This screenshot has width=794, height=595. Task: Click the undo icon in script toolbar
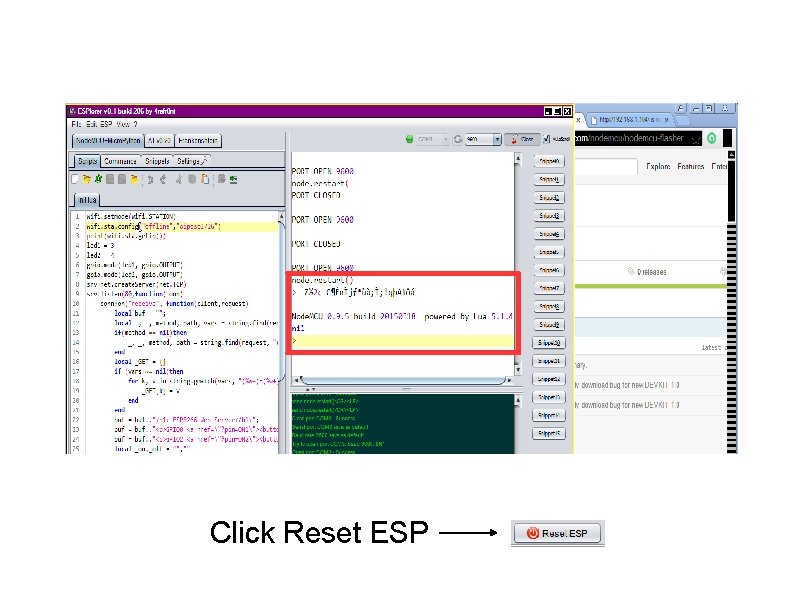pyautogui.click(x=150, y=179)
